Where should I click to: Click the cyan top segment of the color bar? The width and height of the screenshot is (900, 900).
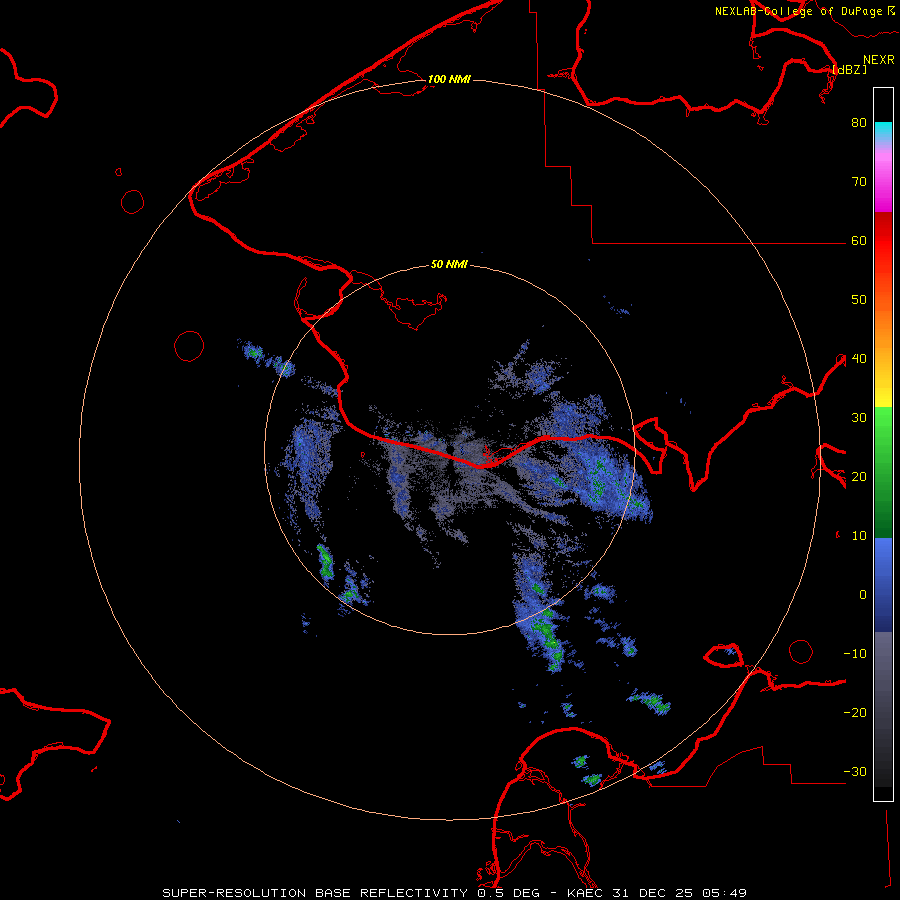point(883,132)
